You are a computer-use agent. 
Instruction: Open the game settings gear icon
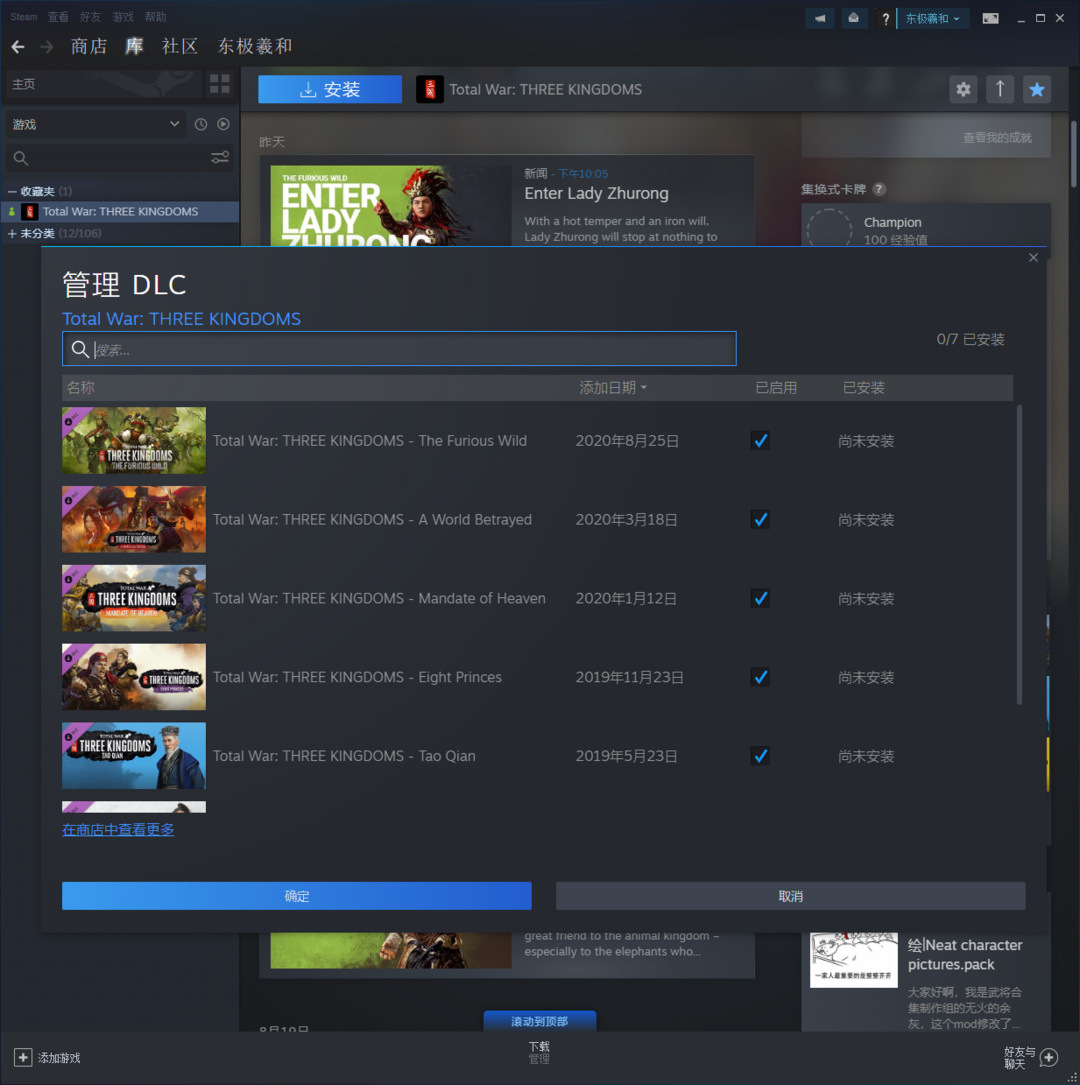[963, 89]
